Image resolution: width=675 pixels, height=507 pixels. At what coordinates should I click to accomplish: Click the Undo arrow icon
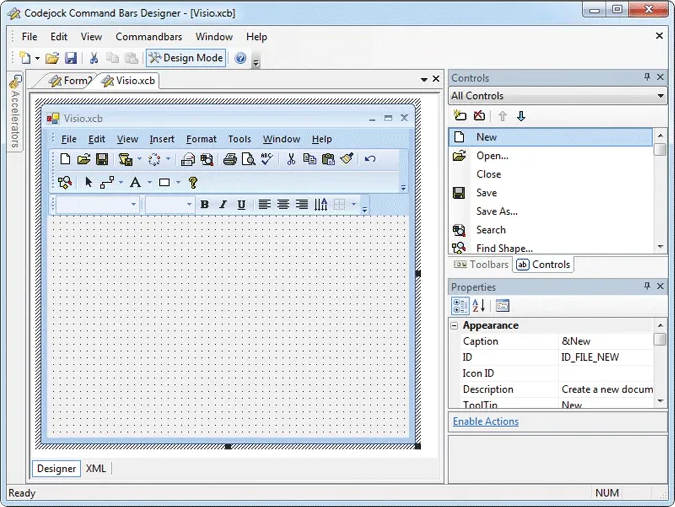pyautogui.click(x=370, y=159)
